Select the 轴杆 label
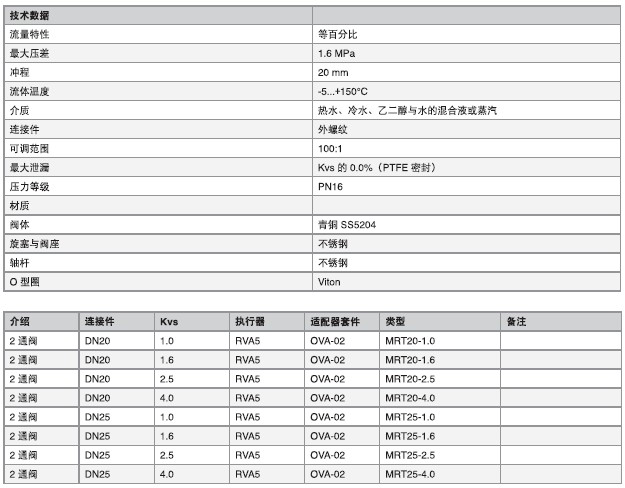 pyautogui.click(x=20, y=263)
